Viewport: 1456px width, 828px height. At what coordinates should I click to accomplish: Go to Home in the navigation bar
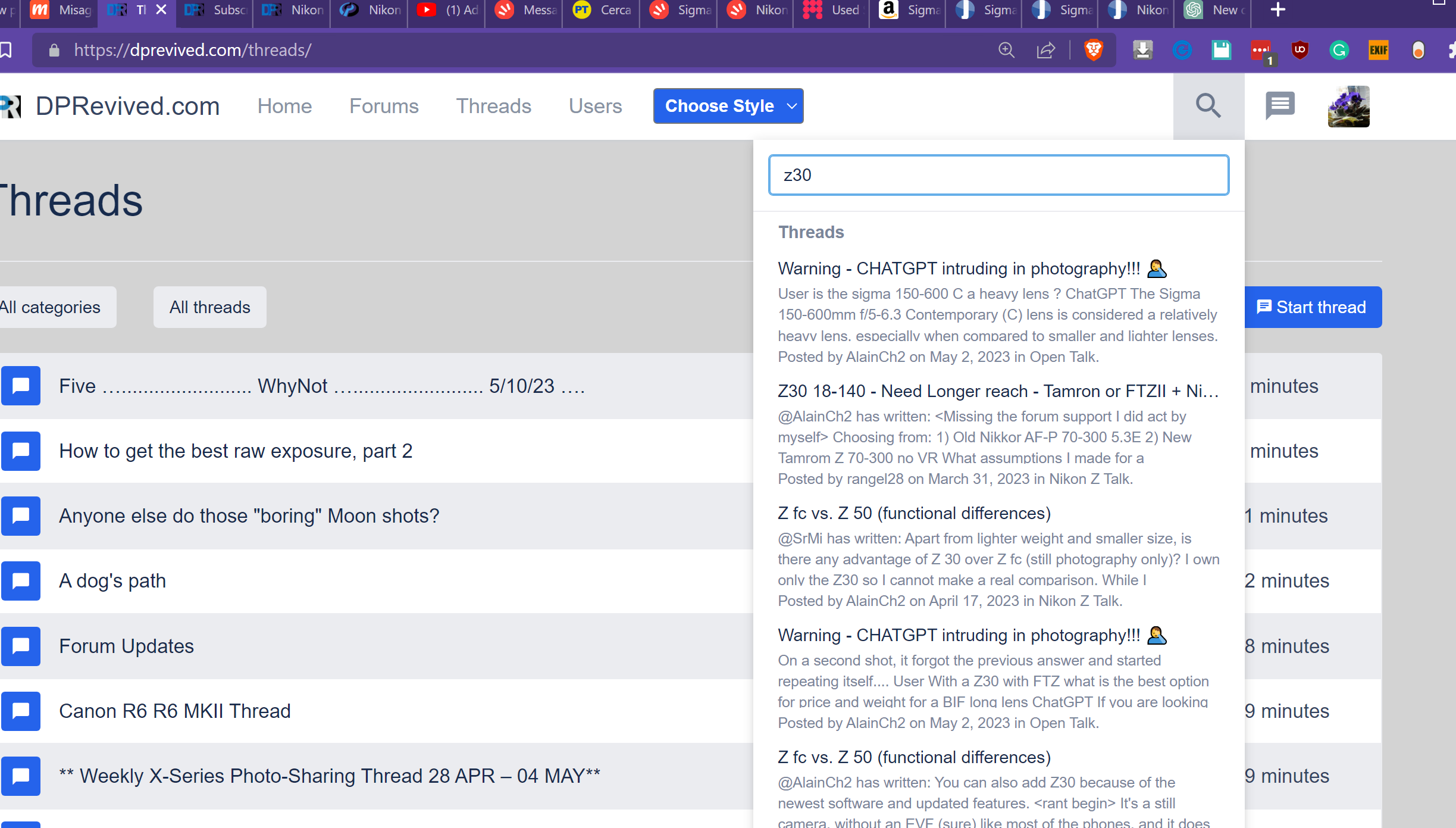pyautogui.click(x=284, y=106)
